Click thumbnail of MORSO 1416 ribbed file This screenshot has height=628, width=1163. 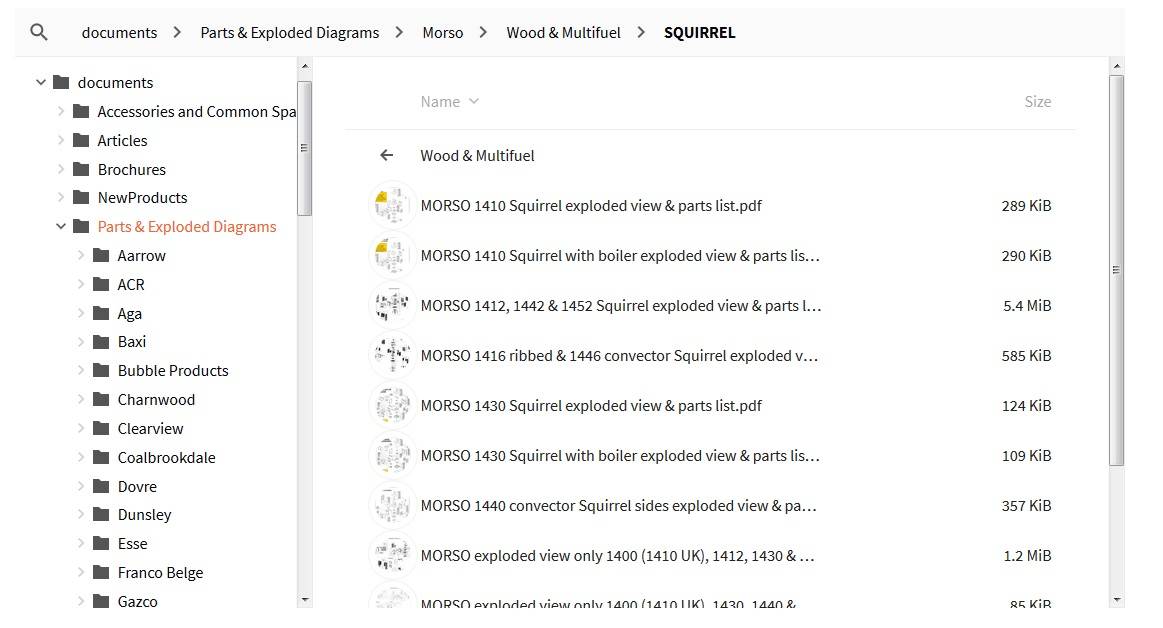tap(392, 355)
